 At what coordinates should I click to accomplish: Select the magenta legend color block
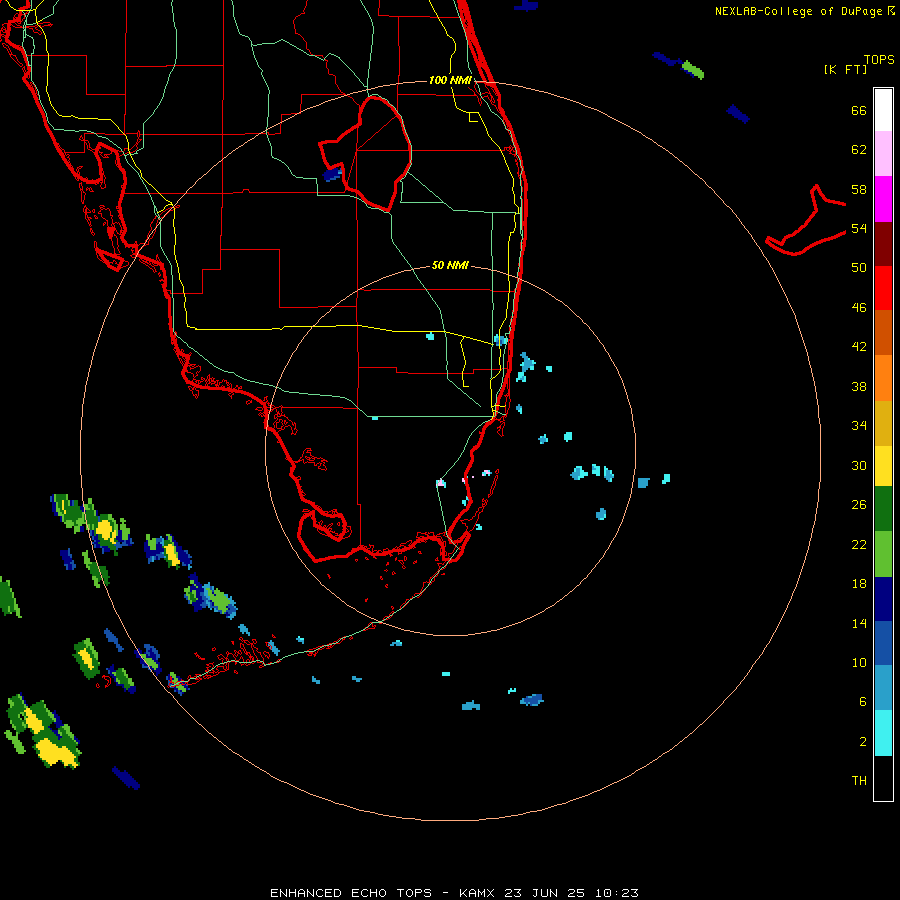point(883,199)
